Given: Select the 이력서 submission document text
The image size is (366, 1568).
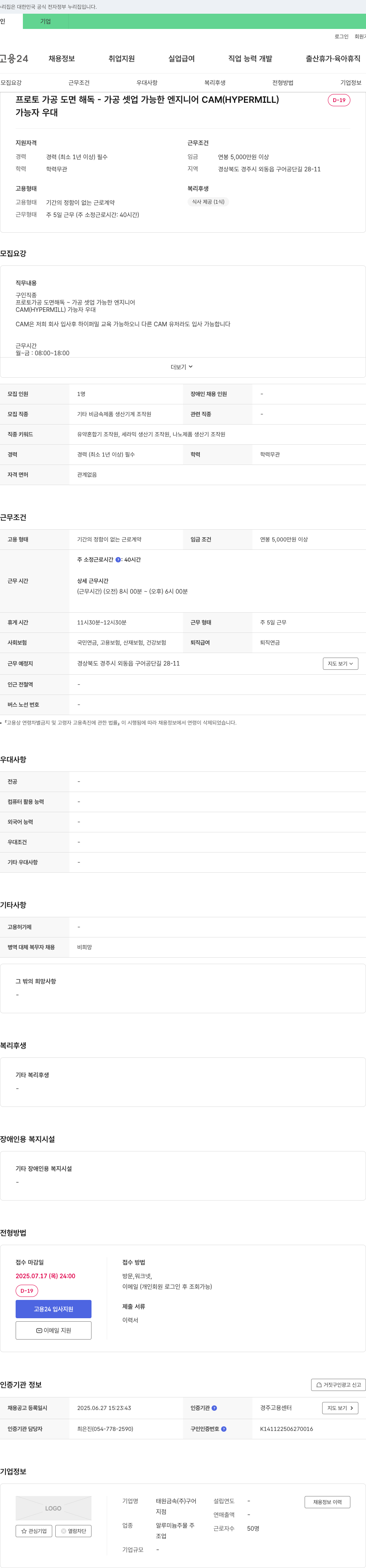Looking at the screenshot, I should 130,1320.
